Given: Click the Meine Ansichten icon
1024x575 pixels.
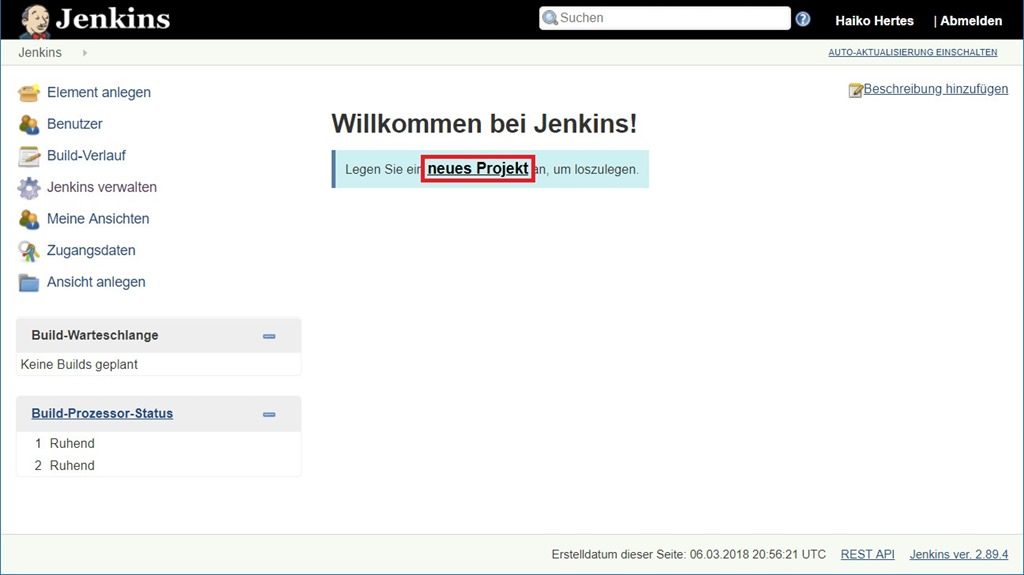Looking at the screenshot, I should [29, 219].
